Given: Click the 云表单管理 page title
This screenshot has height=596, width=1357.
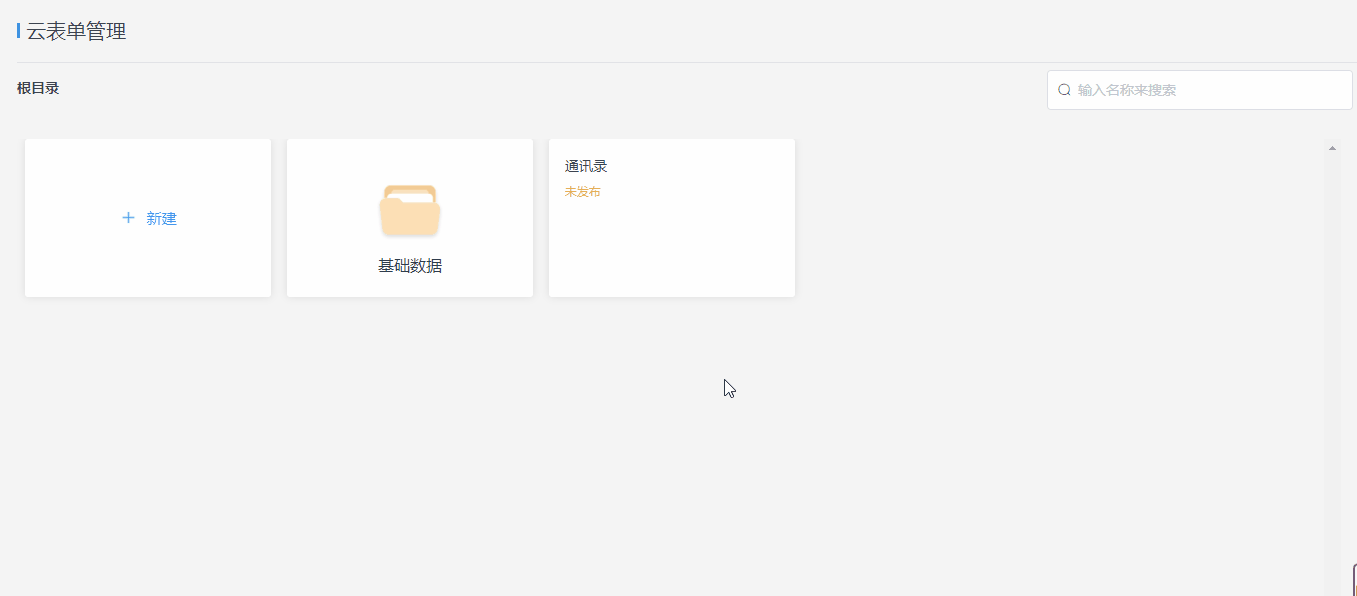Looking at the screenshot, I should pyautogui.click(x=76, y=32).
